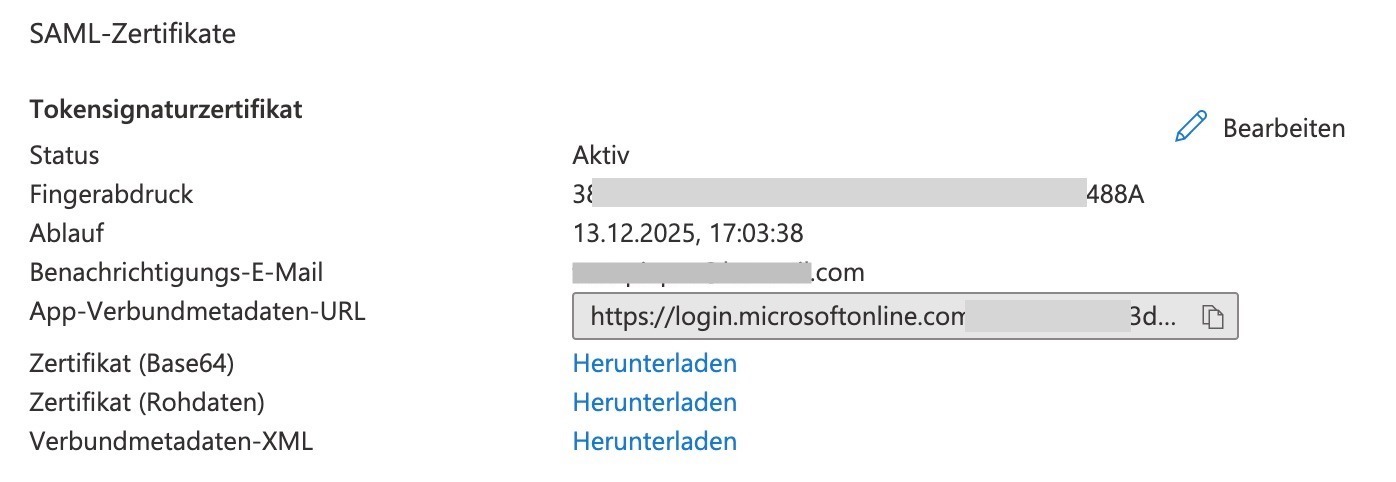Select the Aktiv status value
This screenshot has width=1396, height=482.
click(601, 155)
